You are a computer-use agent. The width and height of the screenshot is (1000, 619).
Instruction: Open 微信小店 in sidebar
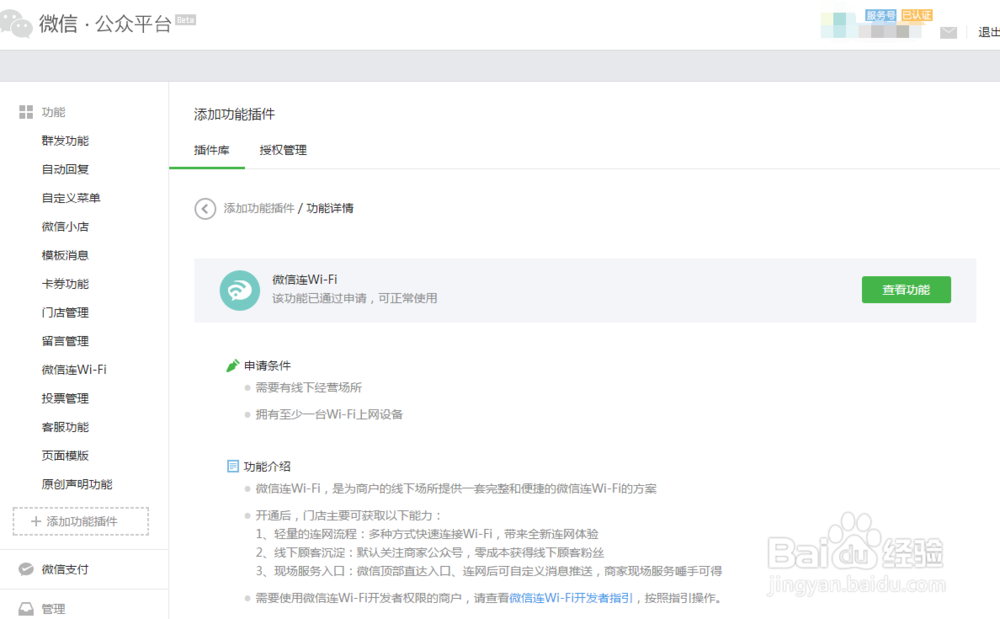65,227
